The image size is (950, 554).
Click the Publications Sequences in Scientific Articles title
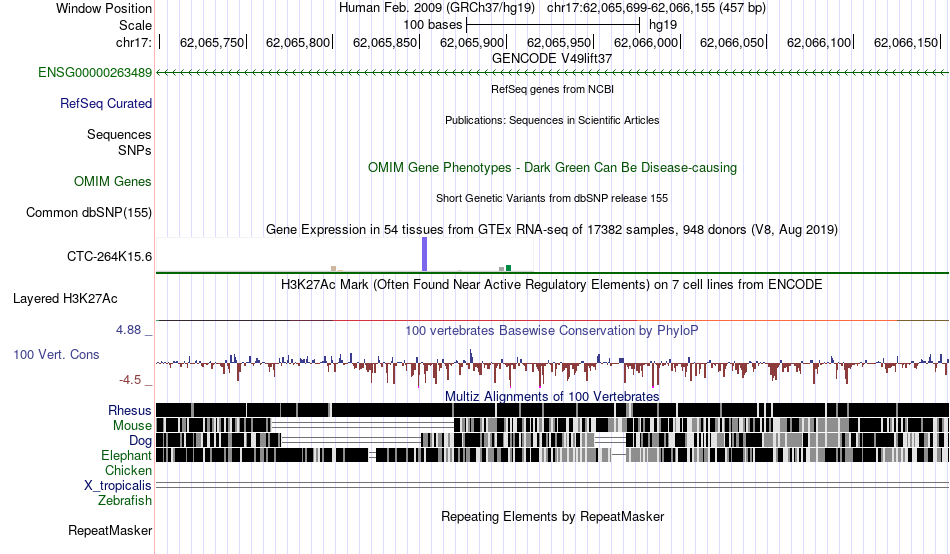click(552, 120)
